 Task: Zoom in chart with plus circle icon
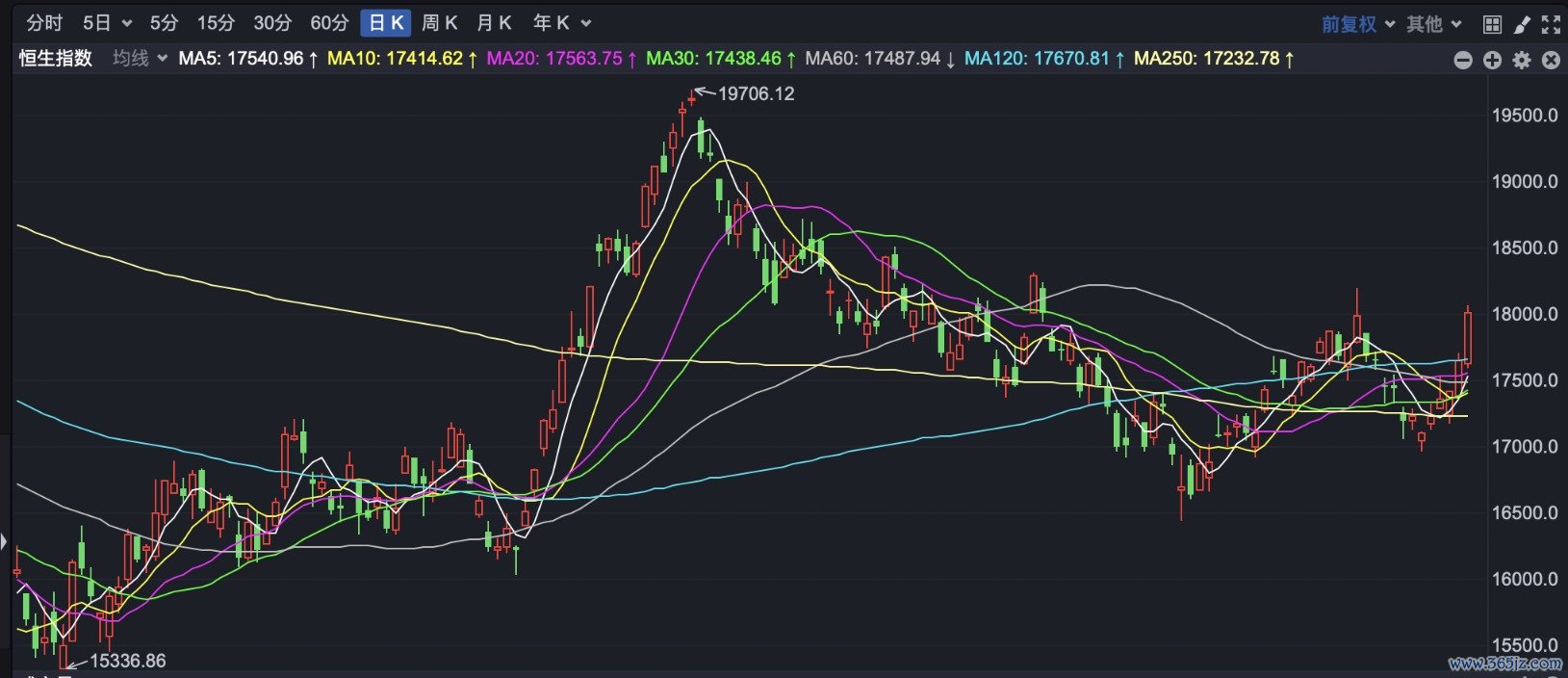(1492, 60)
